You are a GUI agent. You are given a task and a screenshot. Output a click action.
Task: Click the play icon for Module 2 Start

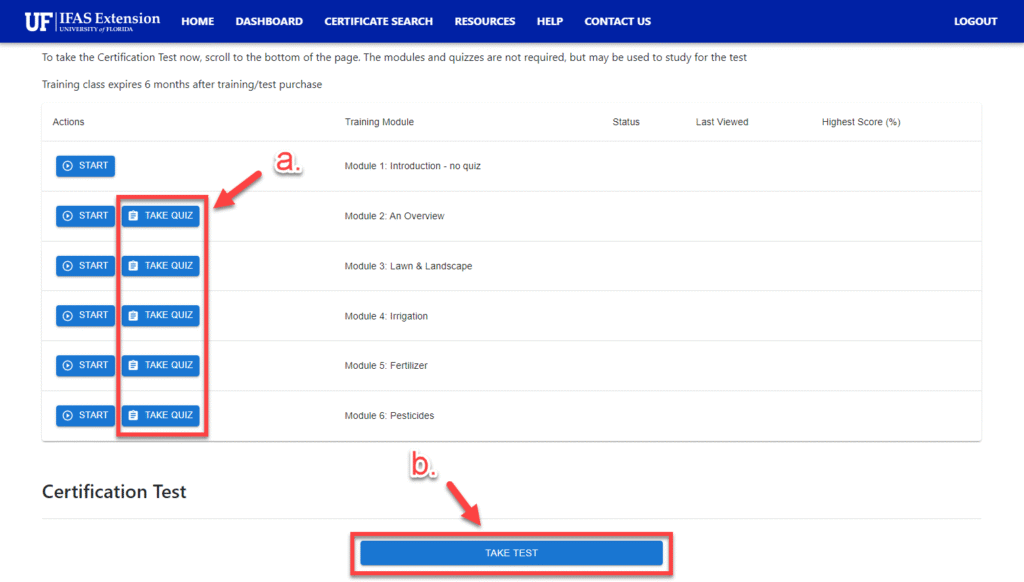tap(68, 216)
